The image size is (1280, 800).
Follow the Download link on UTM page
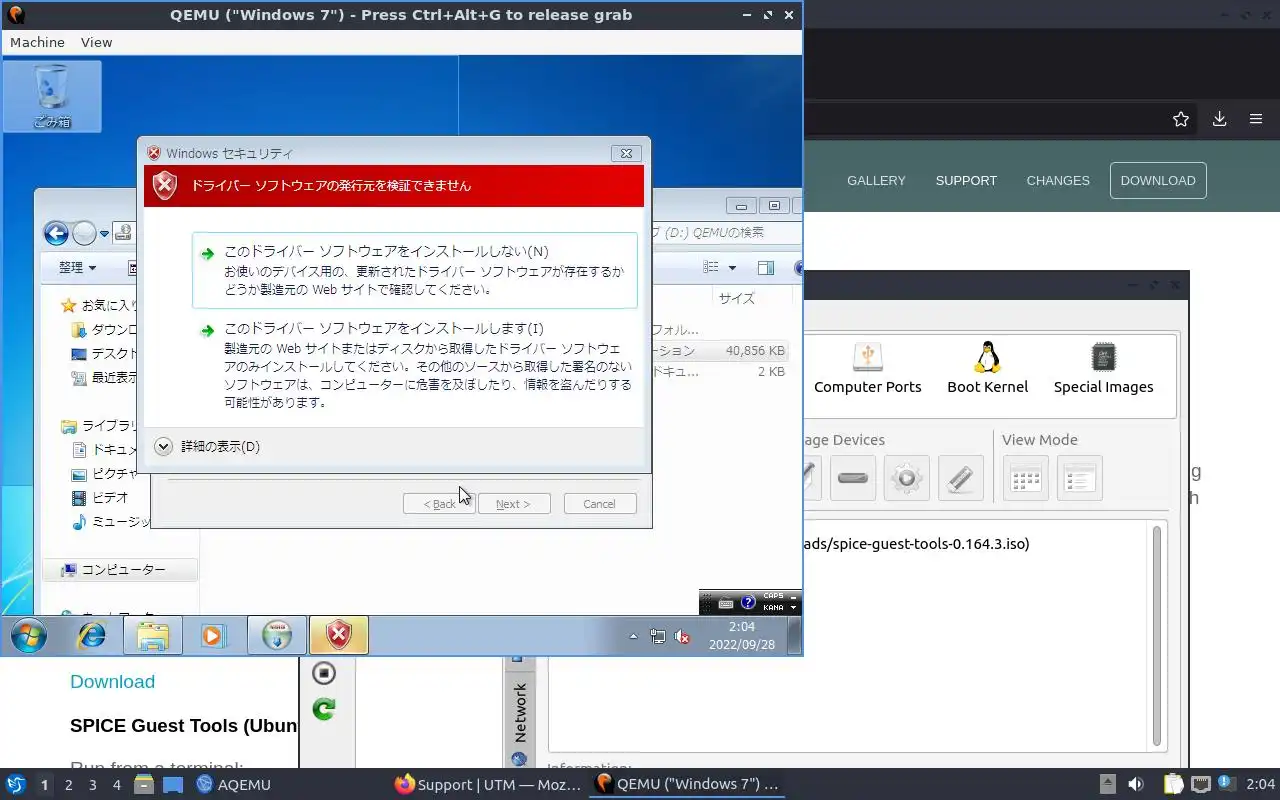click(x=112, y=682)
